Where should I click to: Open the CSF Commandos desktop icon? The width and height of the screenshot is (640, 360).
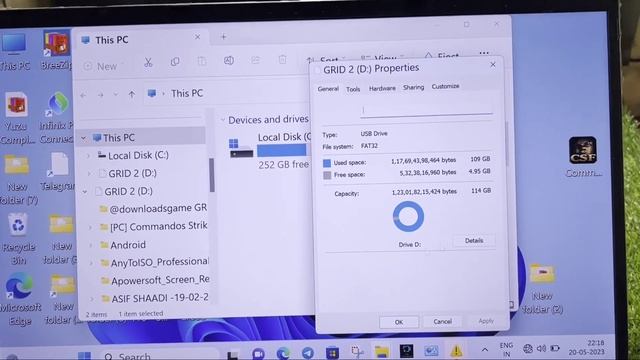(x=583, y=157)
